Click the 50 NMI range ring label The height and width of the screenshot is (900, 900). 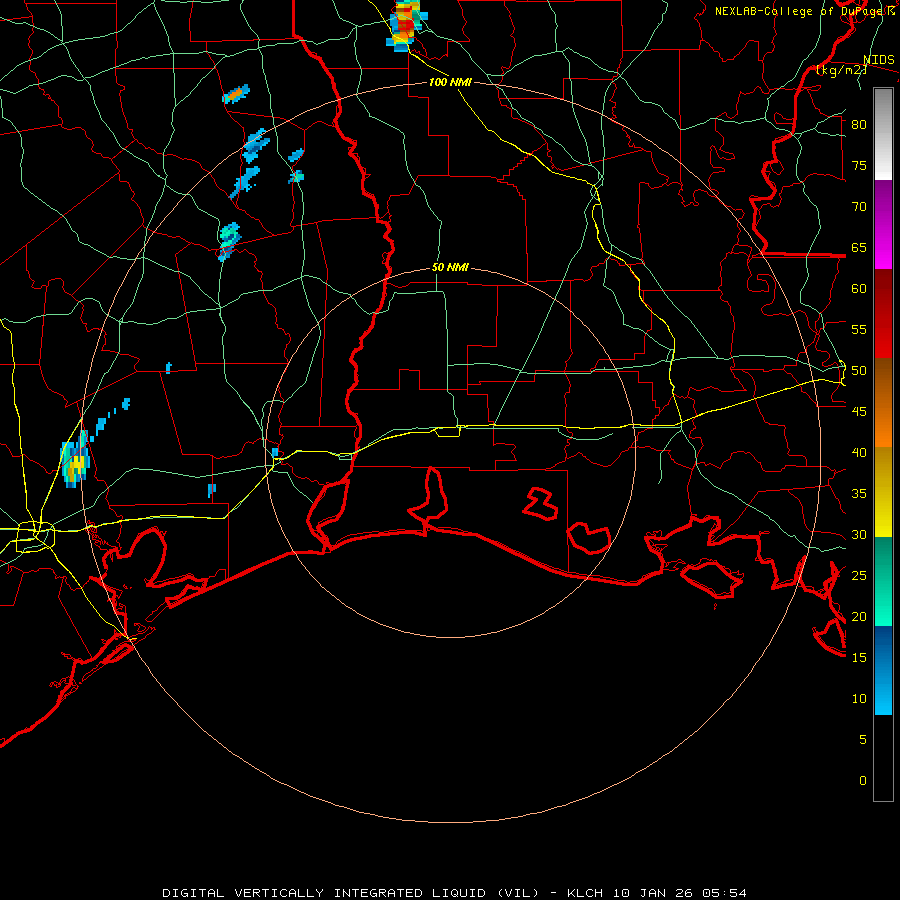coord(450,267)
